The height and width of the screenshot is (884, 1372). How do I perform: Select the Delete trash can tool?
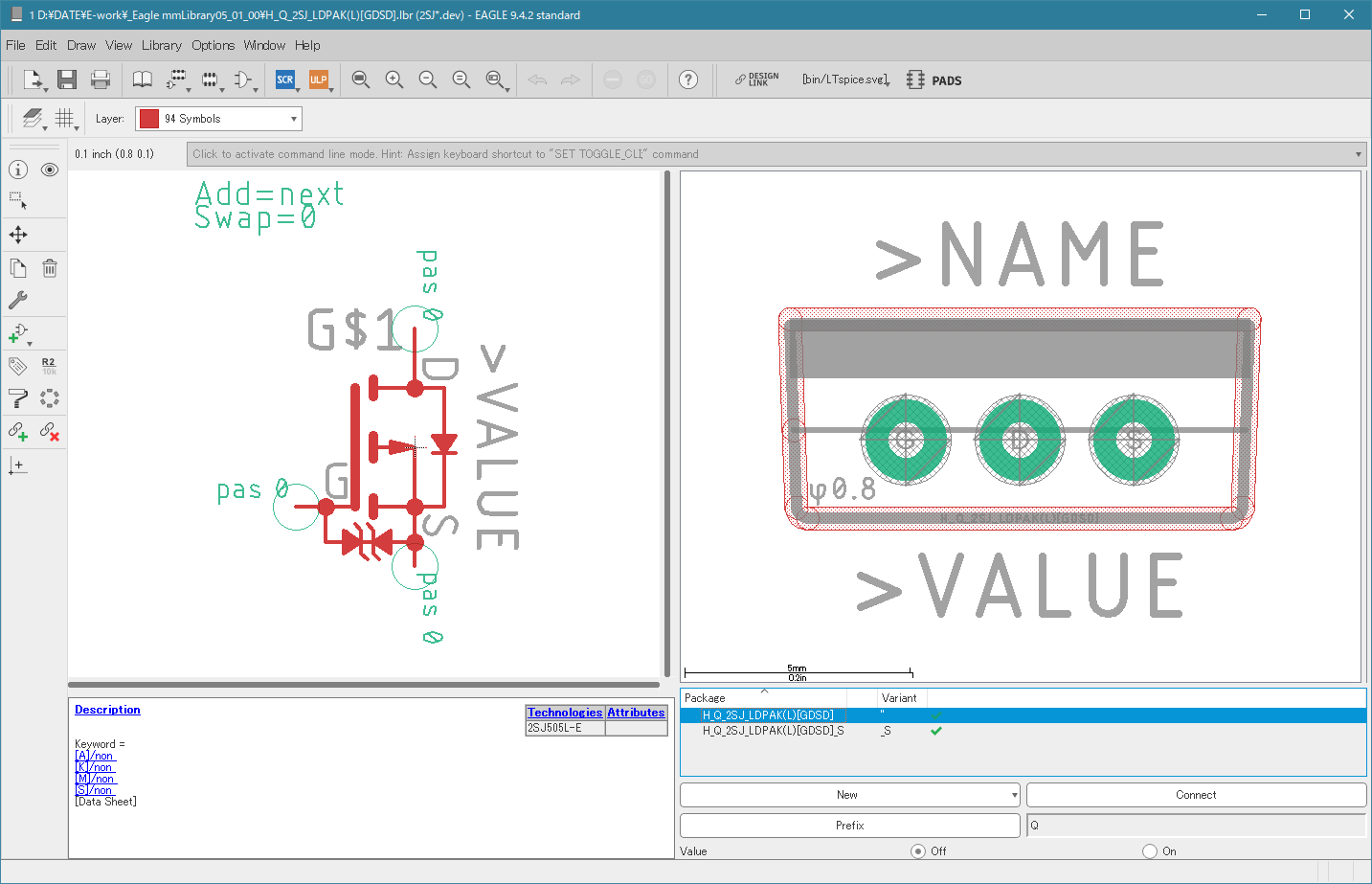pyautogui.click(x=50, y=268)
